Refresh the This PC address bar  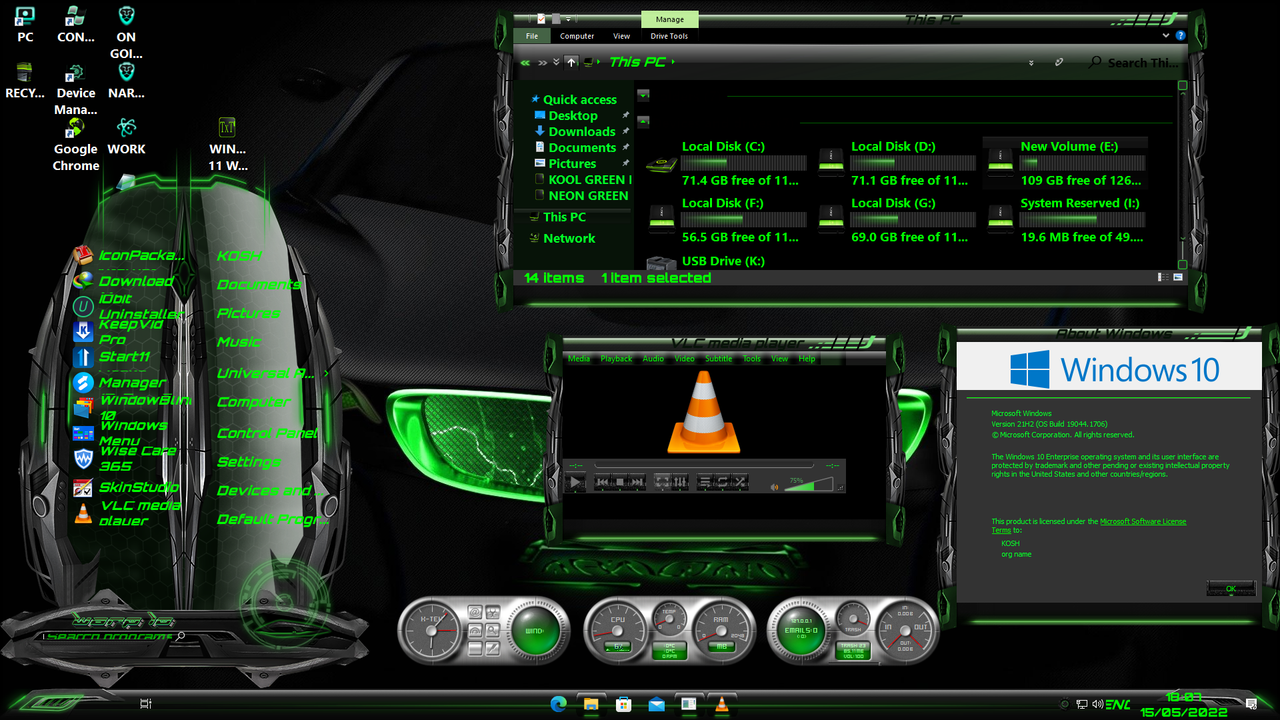tap(1059, 62)
